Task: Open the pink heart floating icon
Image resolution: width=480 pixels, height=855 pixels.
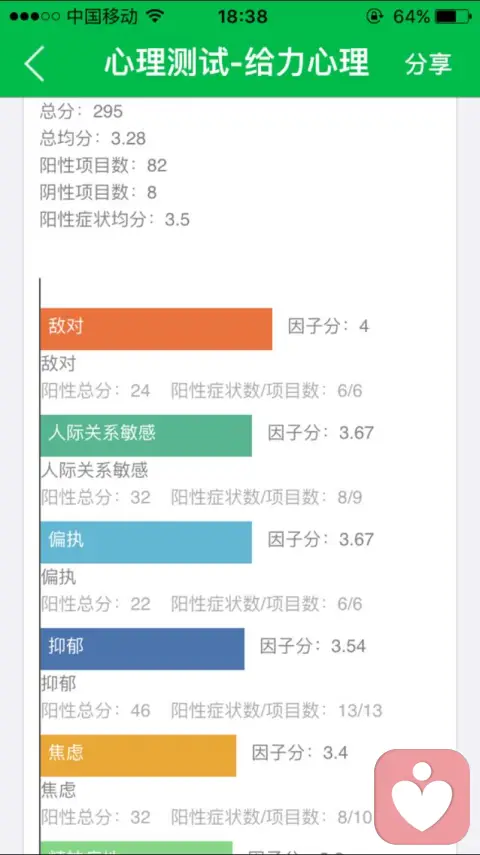Action: (x=422, y=796)
